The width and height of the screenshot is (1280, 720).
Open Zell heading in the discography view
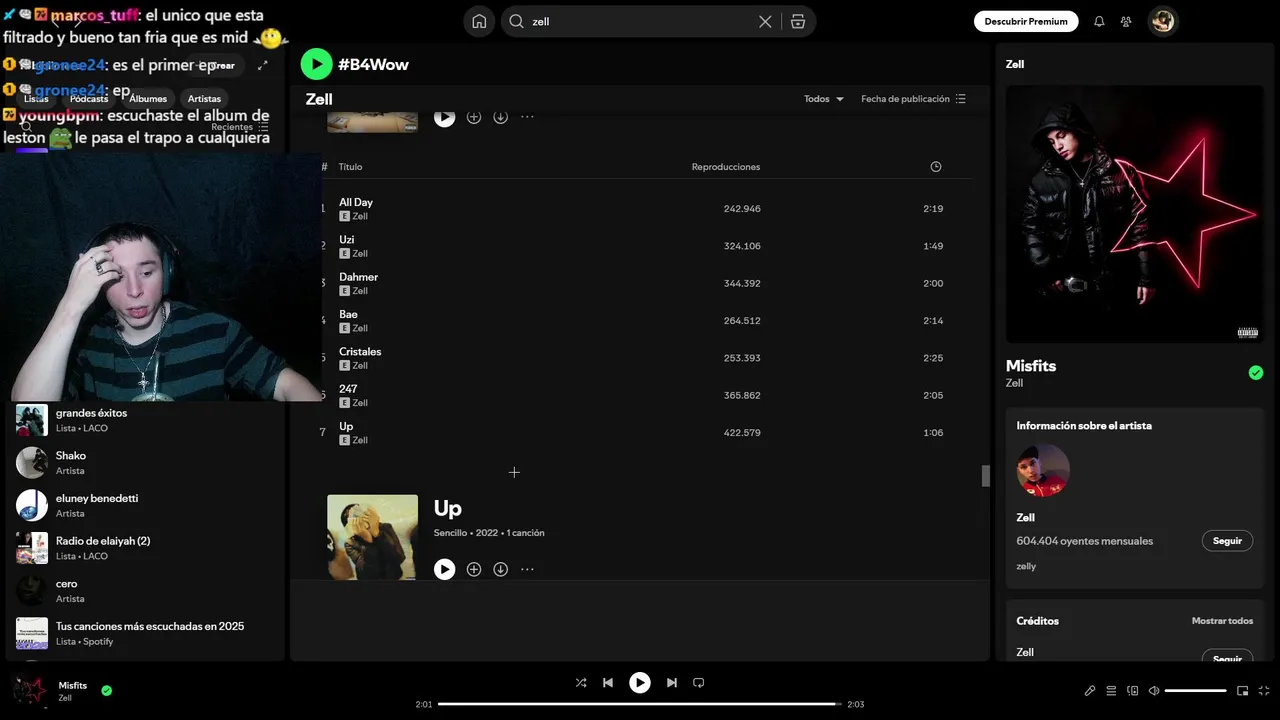319,99
